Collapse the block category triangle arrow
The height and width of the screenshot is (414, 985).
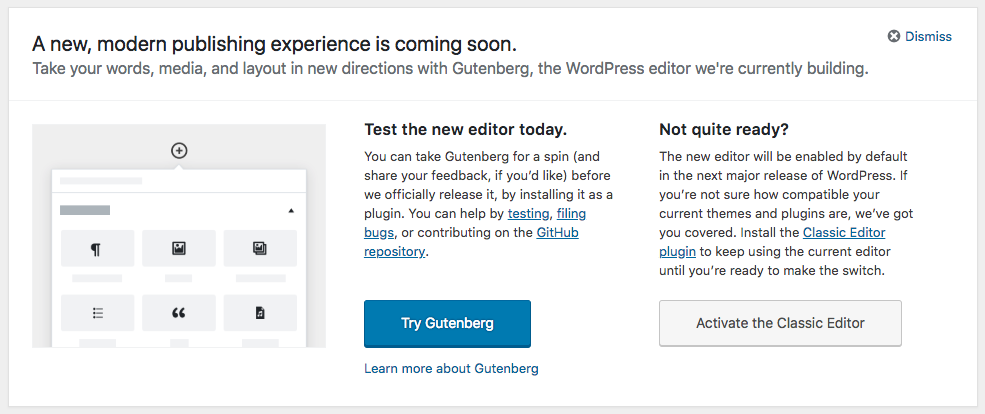coord(291,211)
